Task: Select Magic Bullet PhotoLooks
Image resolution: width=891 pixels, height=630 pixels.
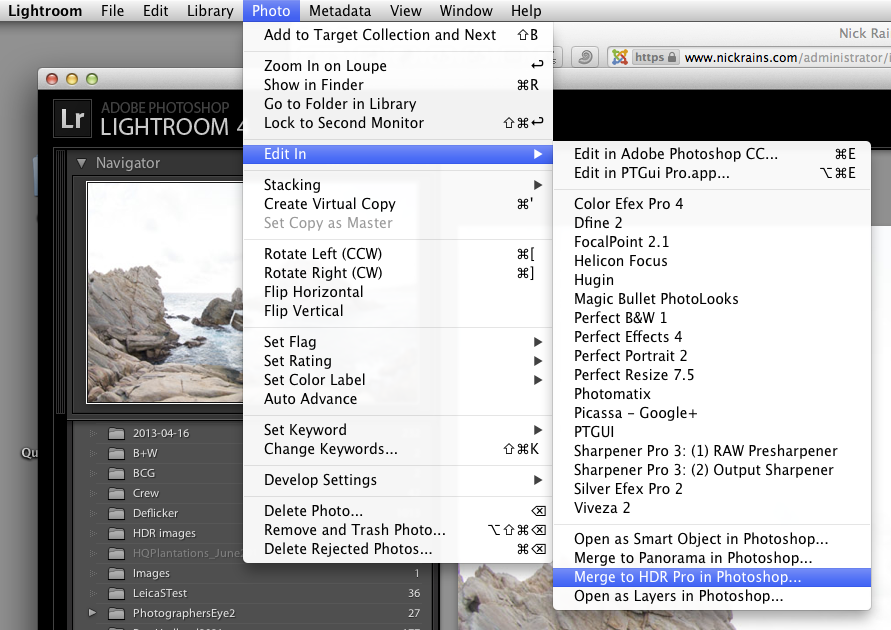Action: 712,299
